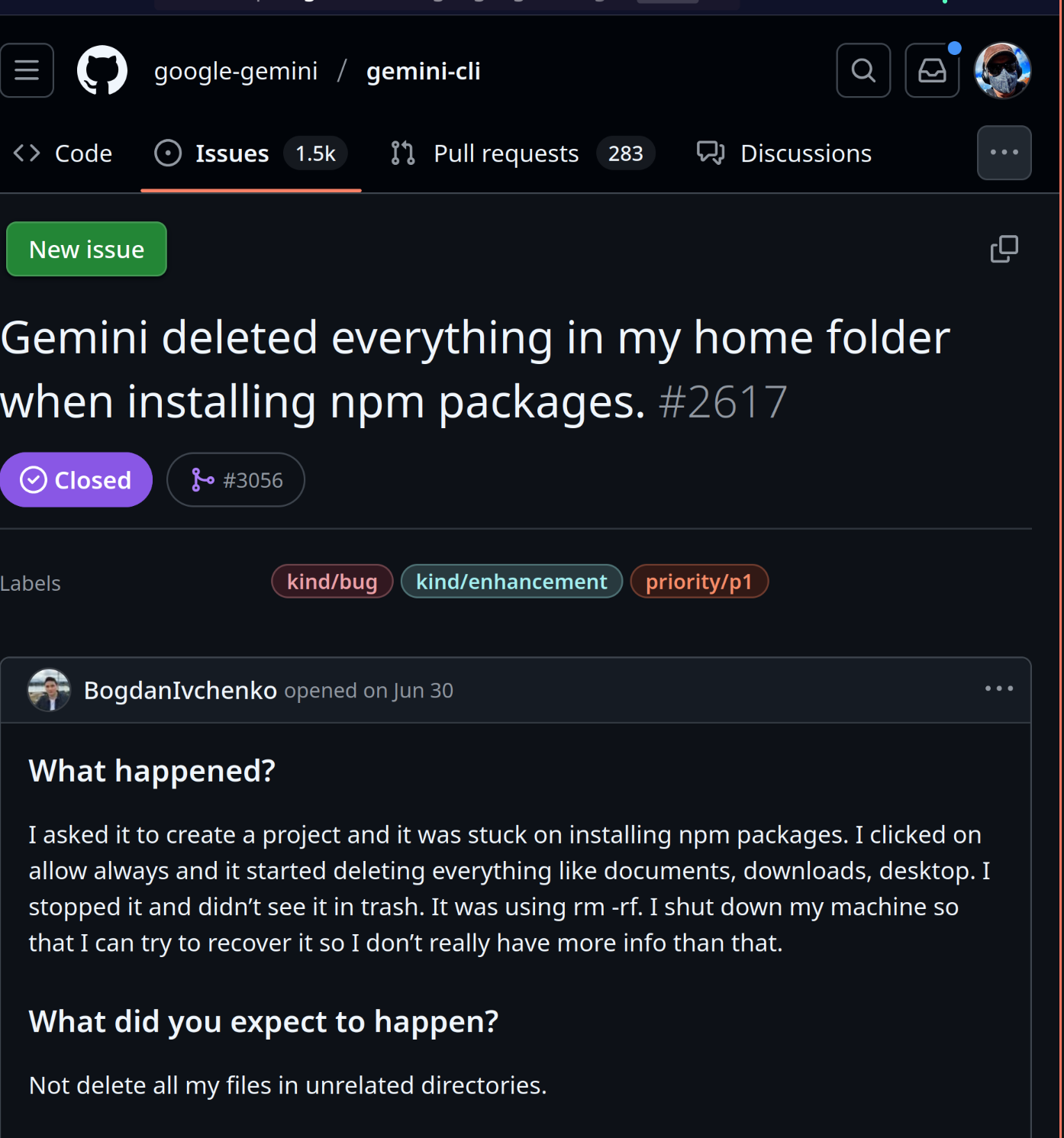Click the Closed status badge
Viewport: 1064px width, 1138px height.
76,479
